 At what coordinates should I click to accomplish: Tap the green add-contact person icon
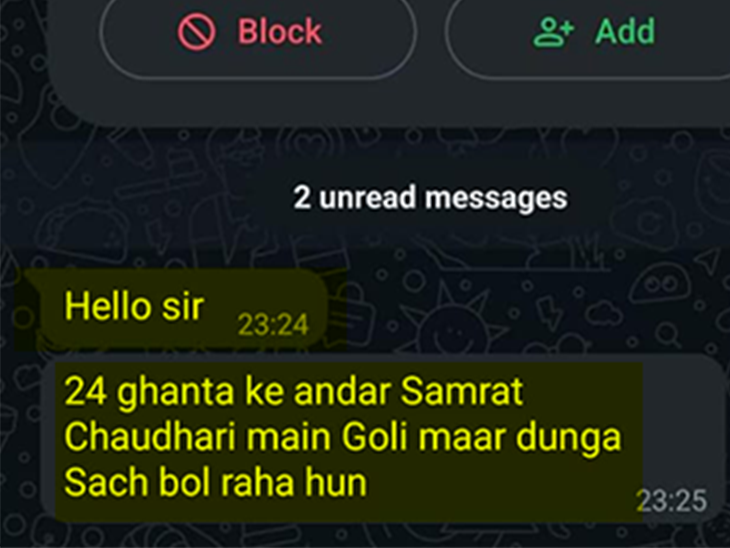(x=553, y=32)
